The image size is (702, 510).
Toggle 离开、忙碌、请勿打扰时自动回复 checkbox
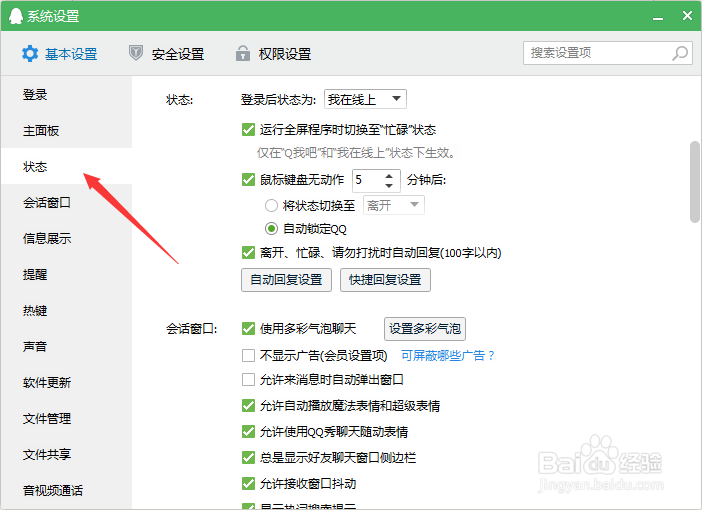coord(248,253)
